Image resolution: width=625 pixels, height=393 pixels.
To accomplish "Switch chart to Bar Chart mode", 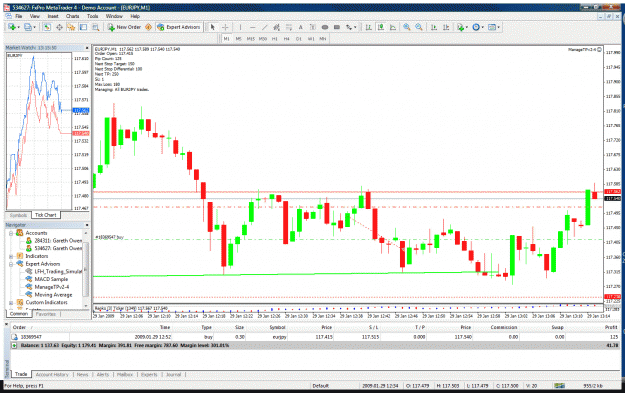I will [369, 27].
